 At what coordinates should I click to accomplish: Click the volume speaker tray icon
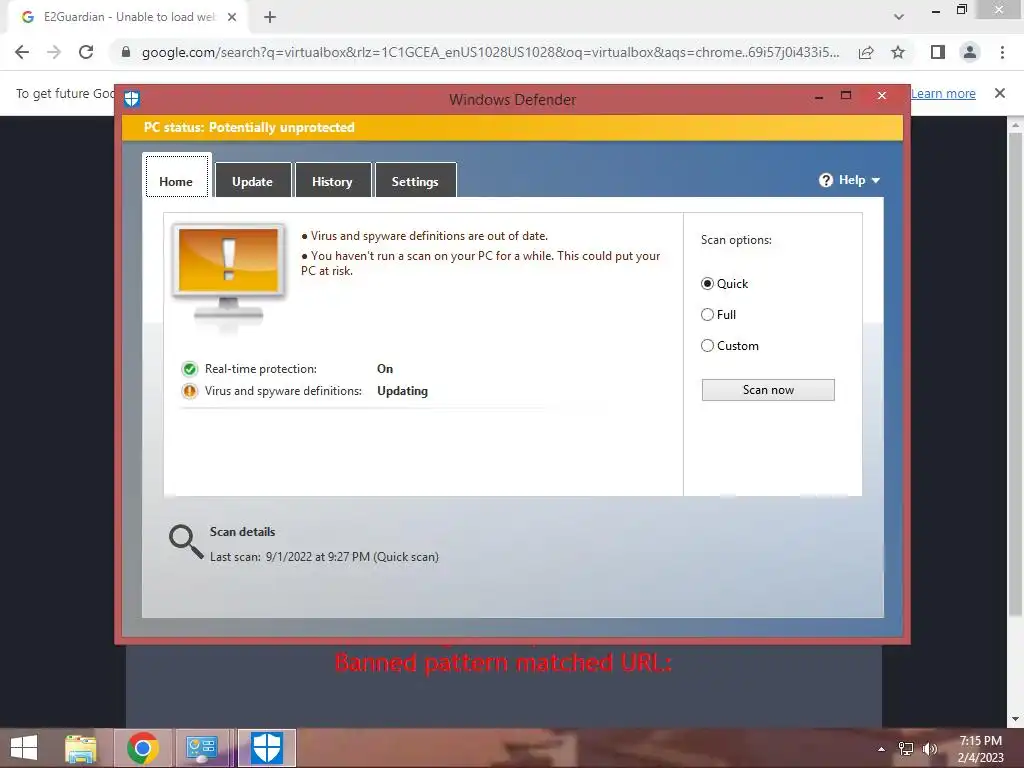[929, 749]
